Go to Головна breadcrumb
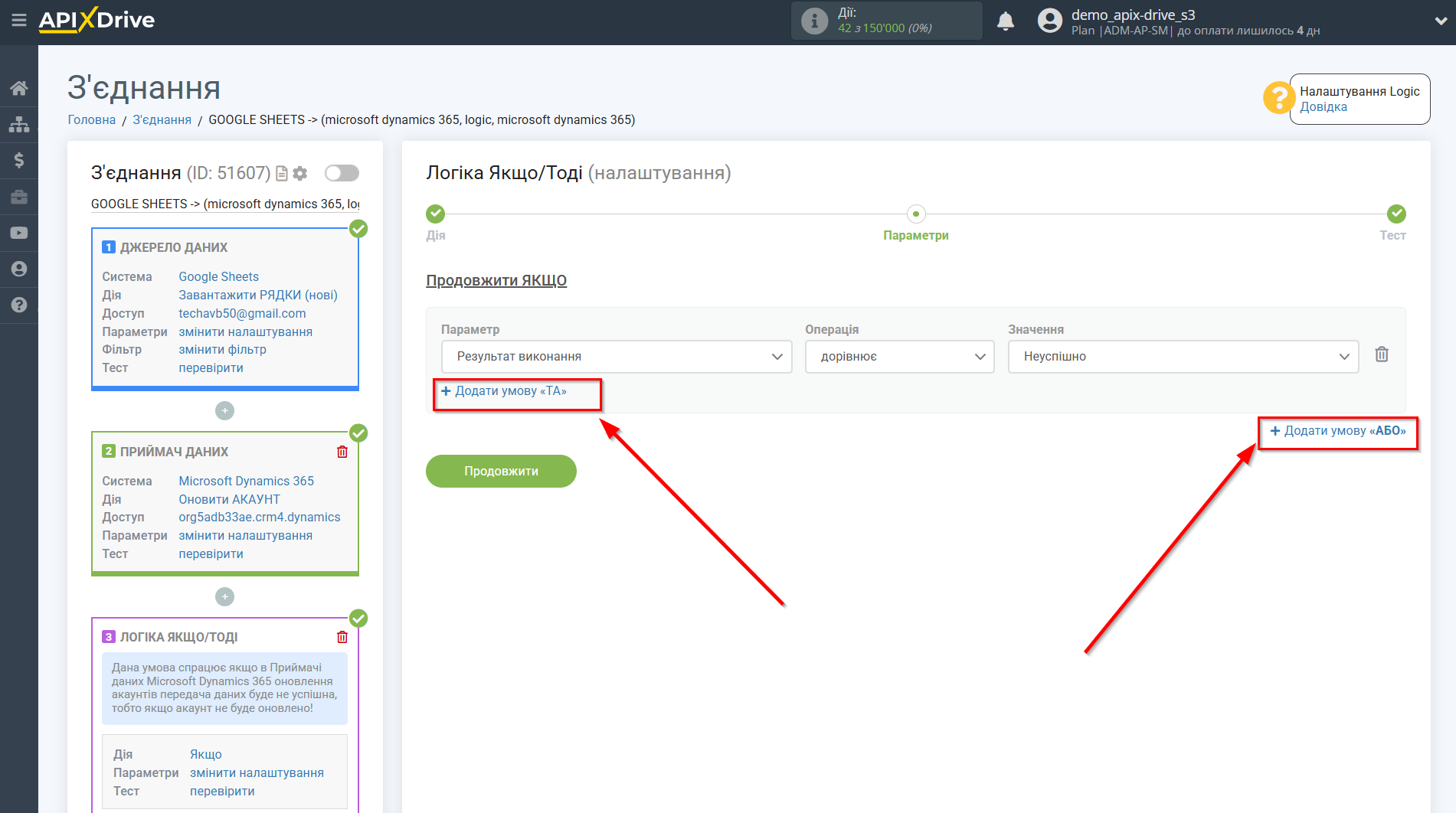Image resolution: width=1456 pixels, height=813 pixels. pyautogui.click(x=92, y=119)
